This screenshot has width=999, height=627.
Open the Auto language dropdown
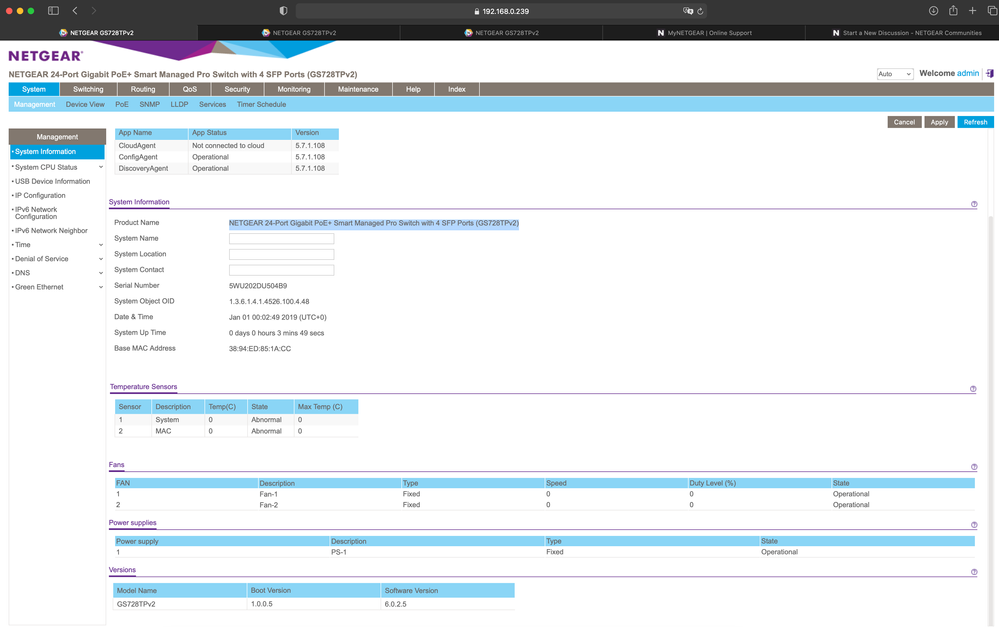[894, 74]
